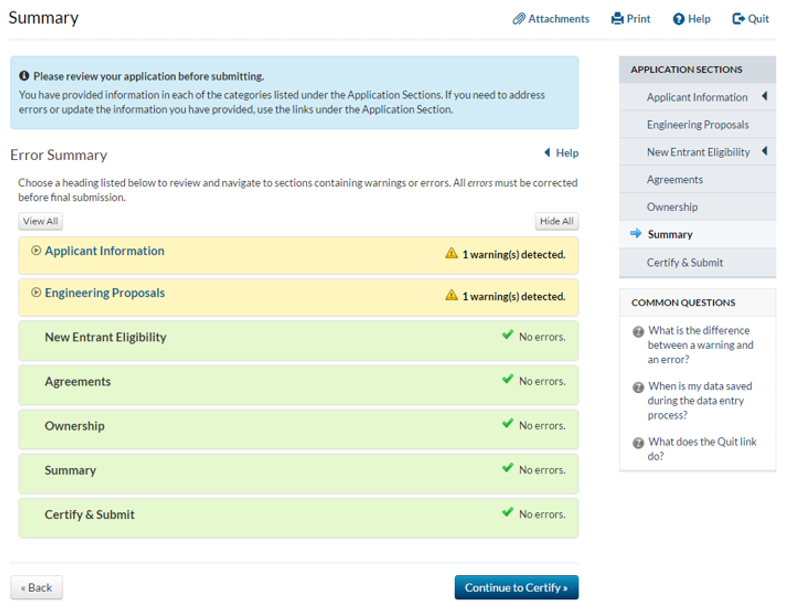The image size is (789, 612).
Task: Expand the Engineering Proposals warning section
Action: pyautogui.click(x=104, y=294)
